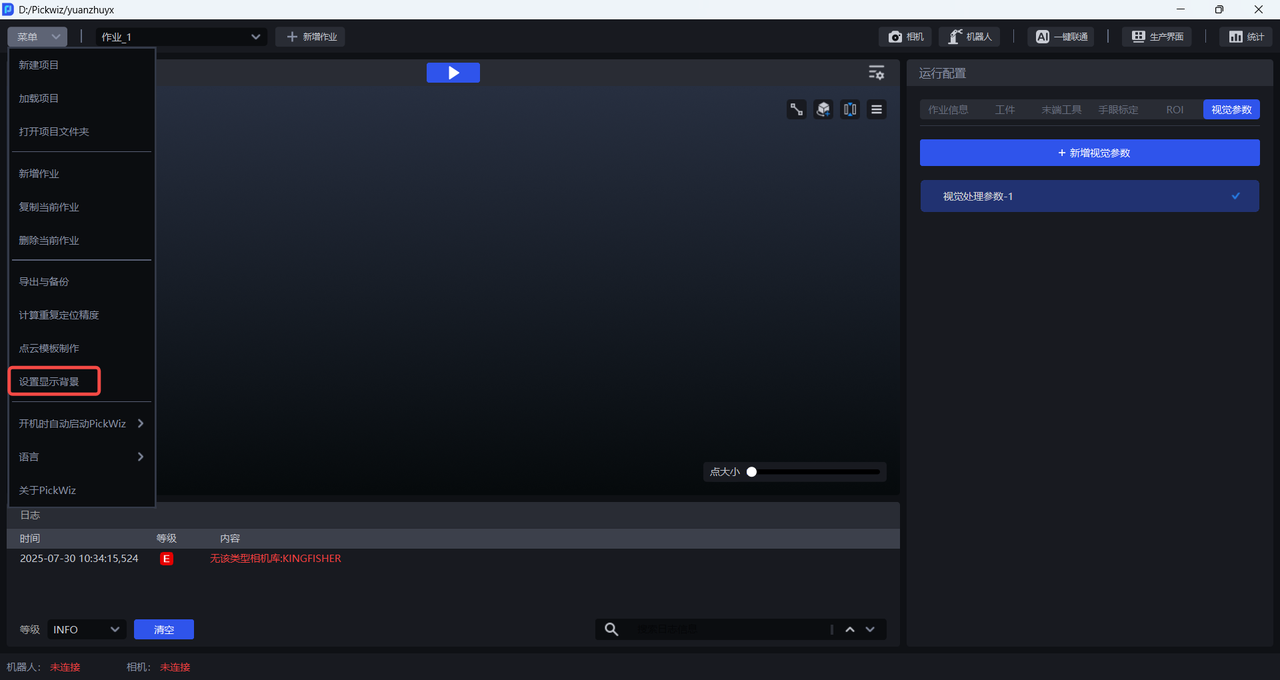Open the 相机 camera panel
Screen dimensions: 1280x680
[905, 37]
